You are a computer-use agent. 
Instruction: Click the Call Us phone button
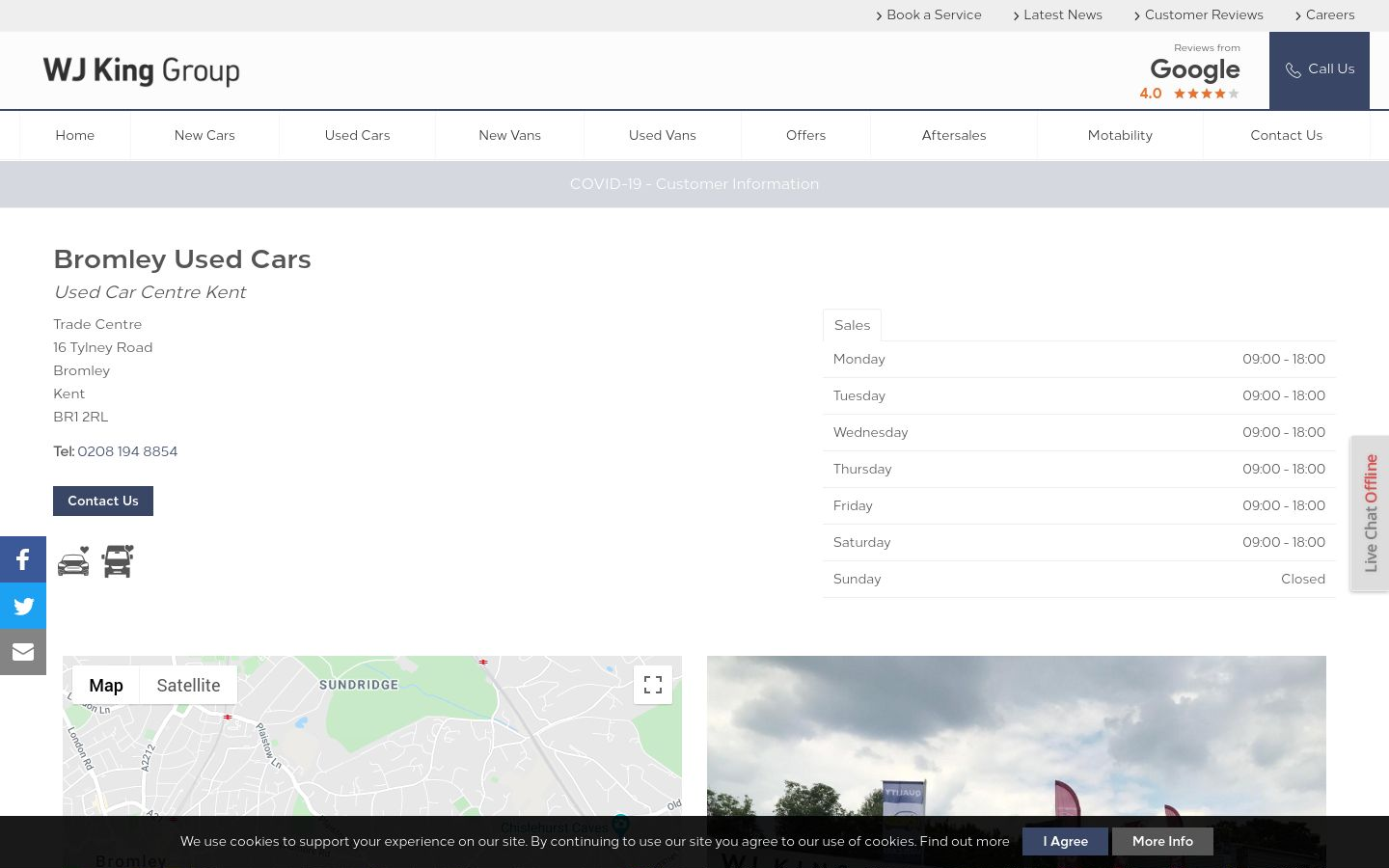click(1320, 70)
